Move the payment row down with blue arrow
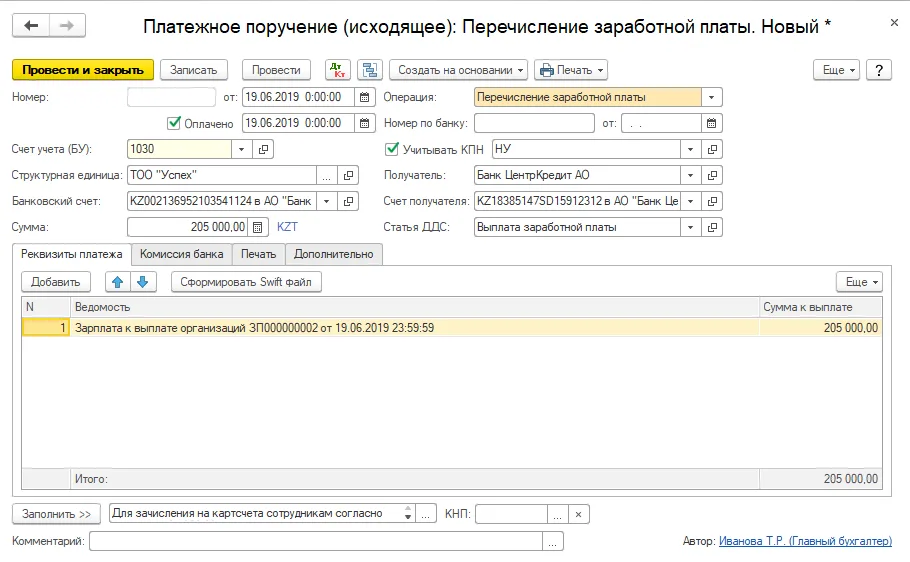 [x=143, y=282]
